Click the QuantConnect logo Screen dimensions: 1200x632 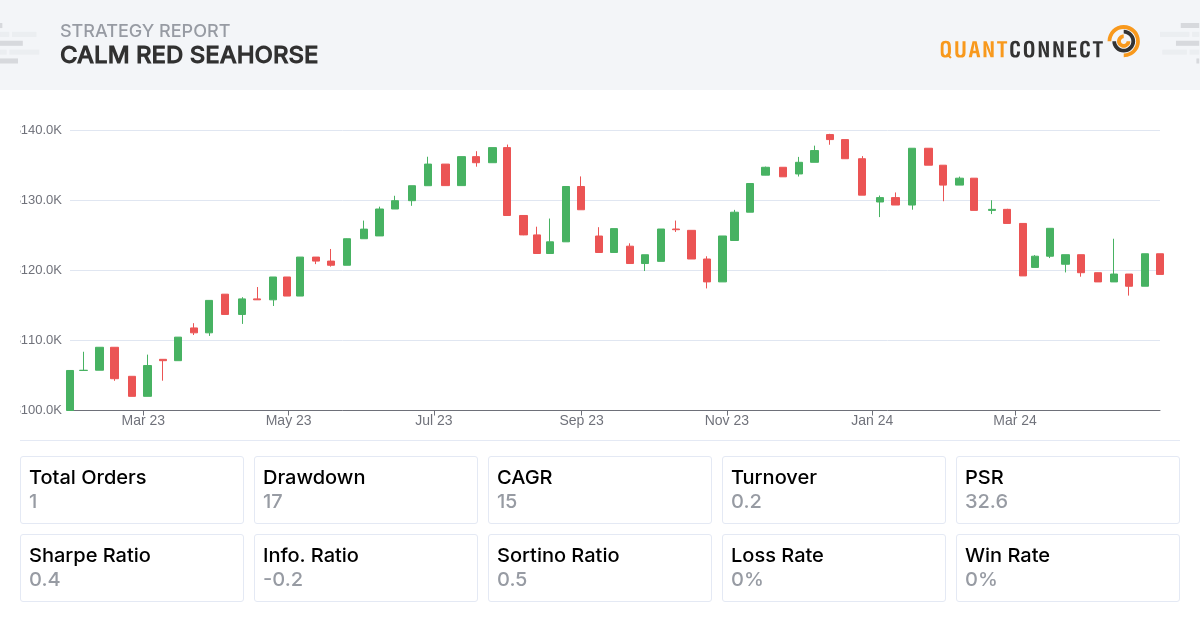coord(1039,44)
